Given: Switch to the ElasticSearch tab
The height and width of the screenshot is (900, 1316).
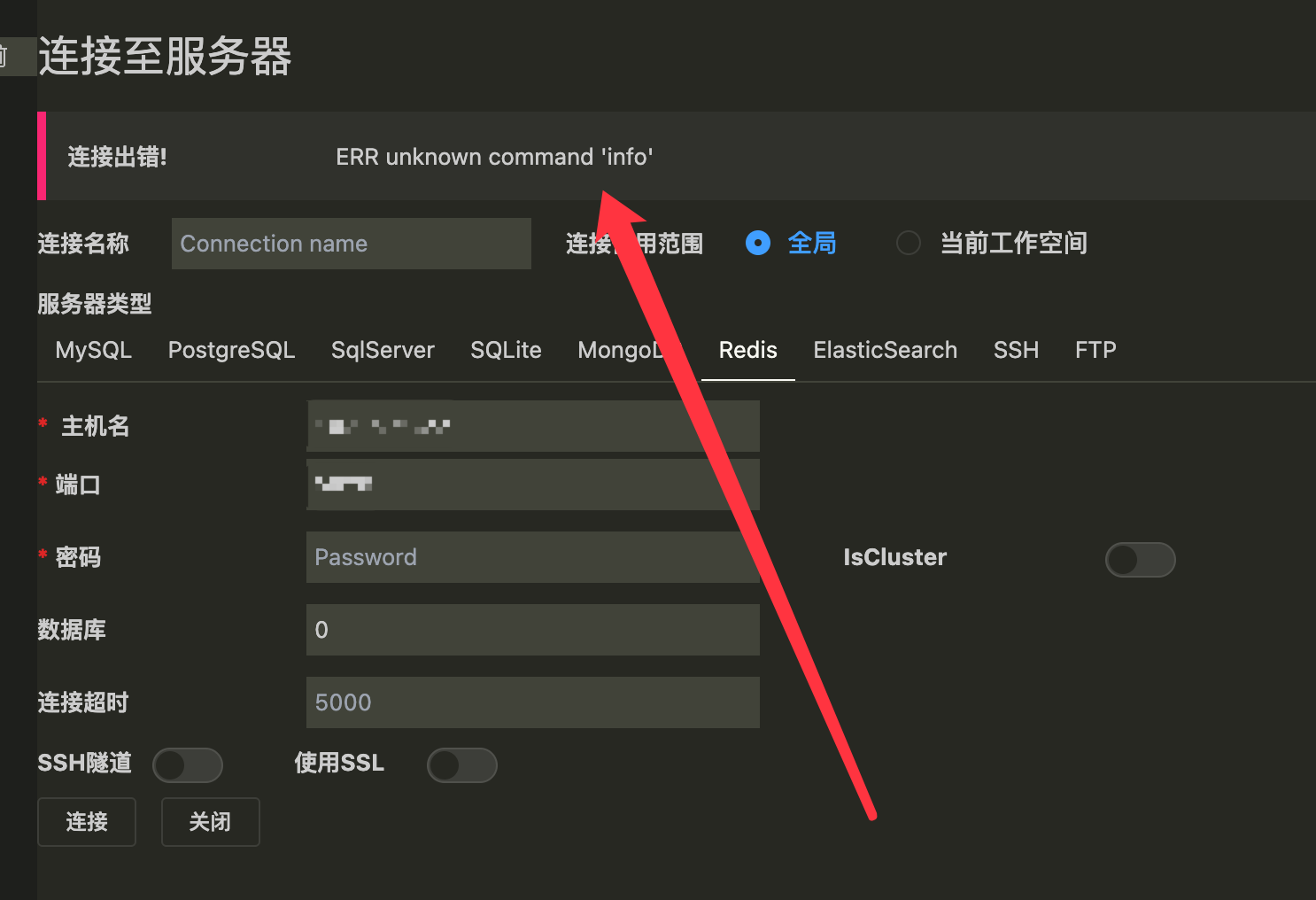Looking at the screenshot, I should (885, 350).
